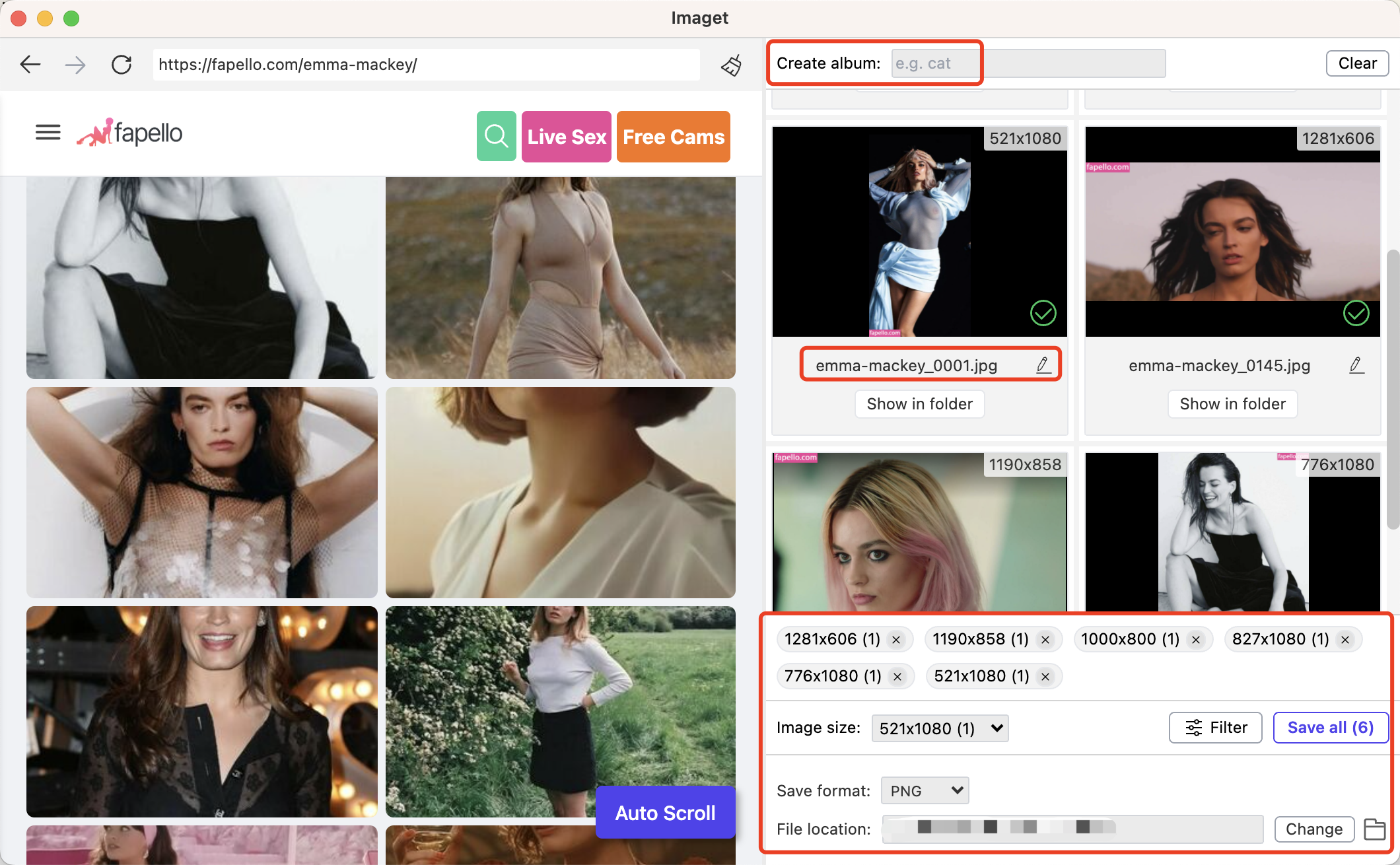Click the Save all (6) button
The image size is (1400, 865).
click(x=1329, y=727)
